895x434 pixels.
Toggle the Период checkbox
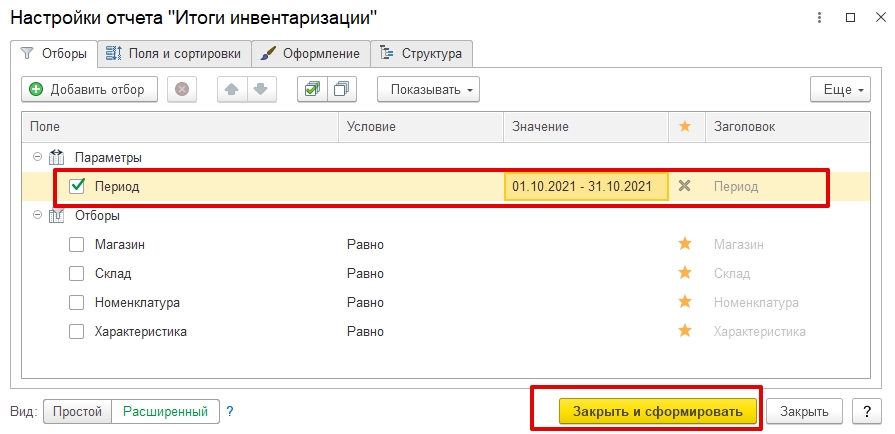pos(76,186)
